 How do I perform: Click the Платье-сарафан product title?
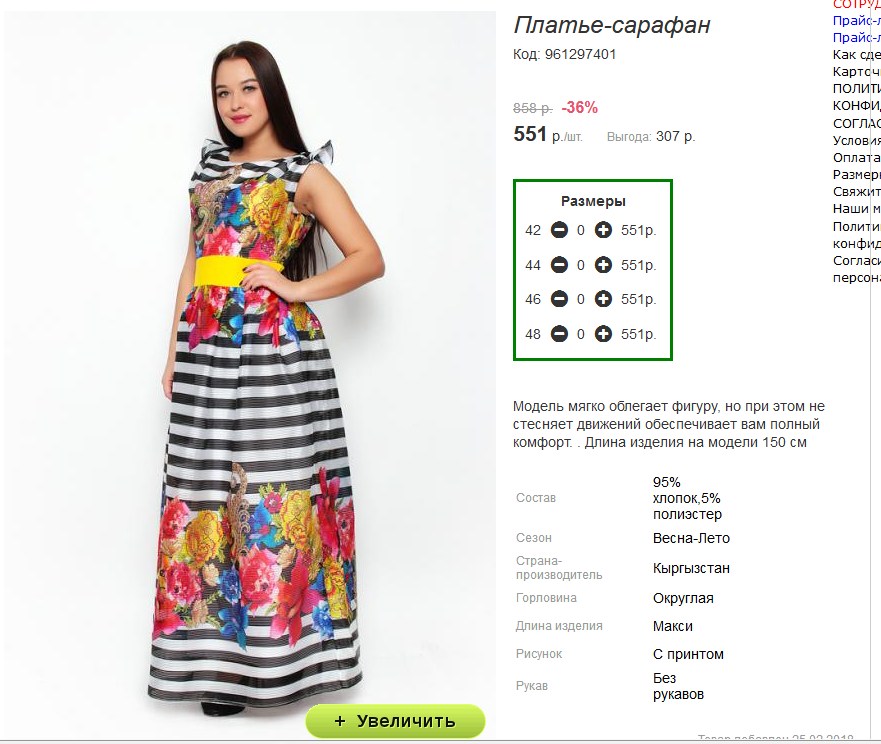[612, 25]
